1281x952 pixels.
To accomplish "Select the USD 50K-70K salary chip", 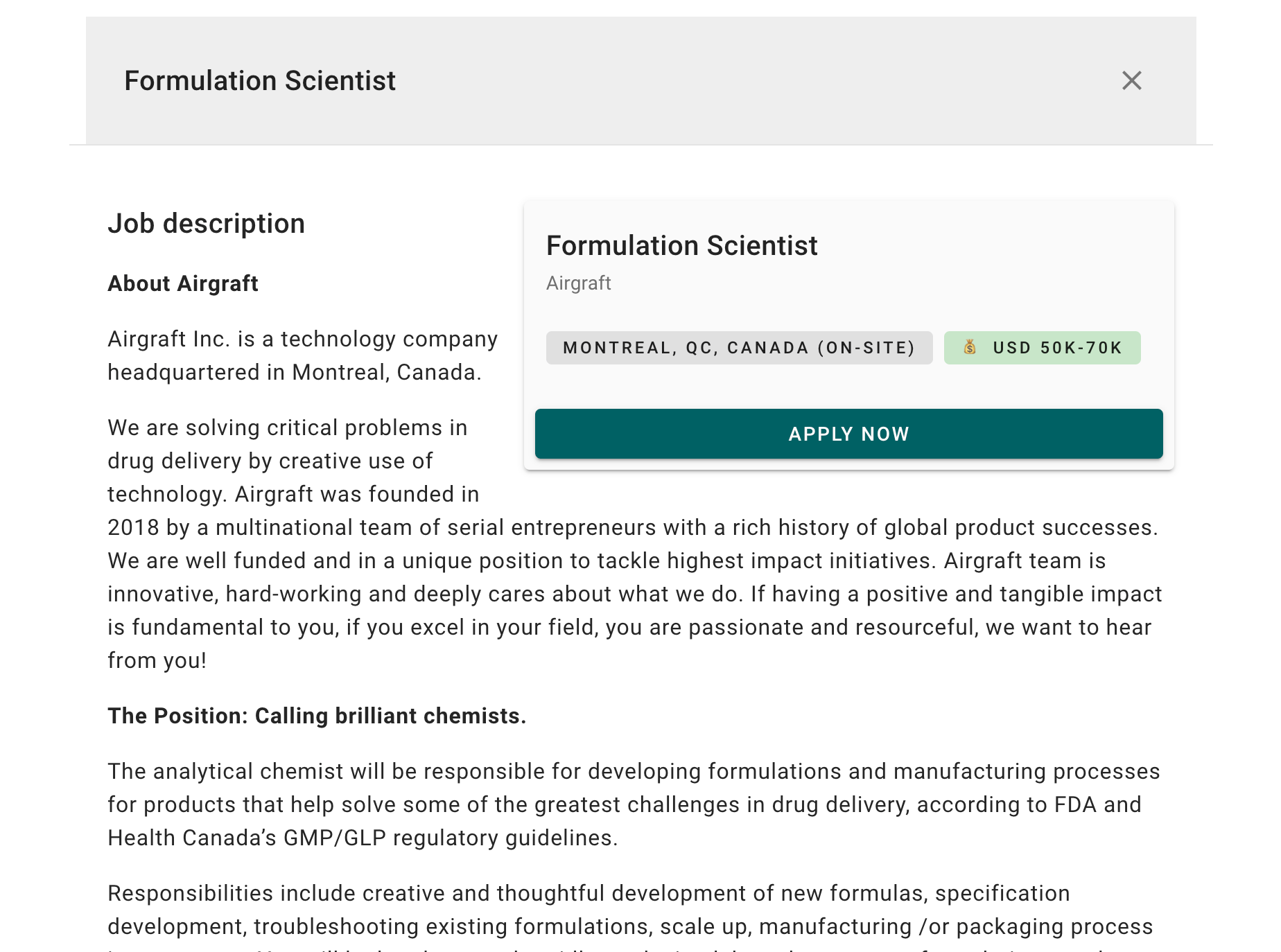I will (1042, 348).
